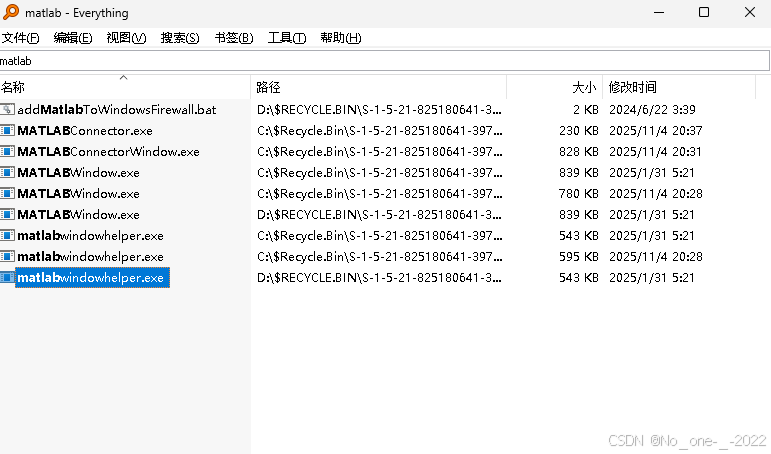Image resolution: width=771 pixels, height=454 pixels.
Task: Select MATLABWindow.exe modified 2025/11/4 20:28
Action: (78, 193)
